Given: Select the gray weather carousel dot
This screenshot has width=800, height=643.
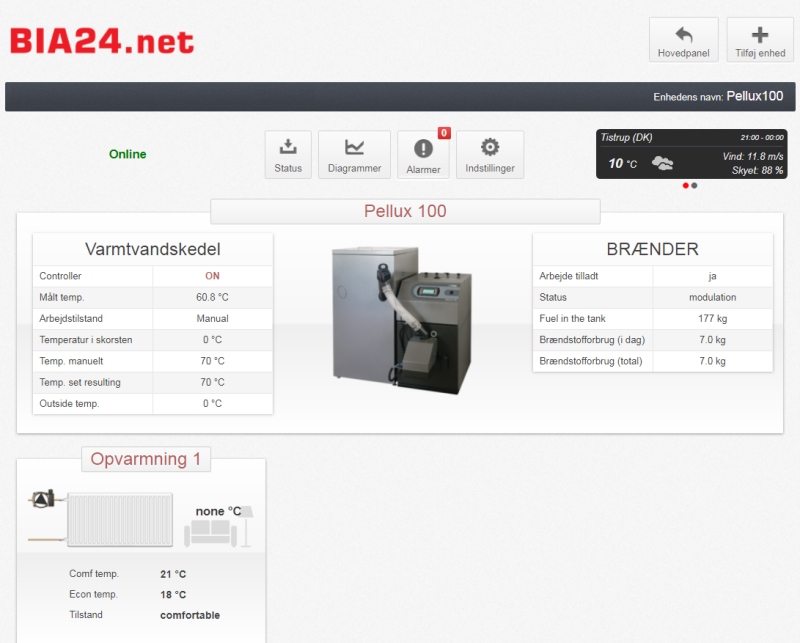Looking at the screenshot, I should pos(694,185).
